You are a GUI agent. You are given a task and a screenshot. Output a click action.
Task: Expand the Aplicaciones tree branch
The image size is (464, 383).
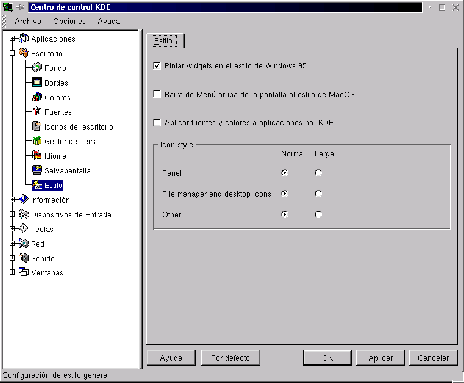click(x=12, y=39)
